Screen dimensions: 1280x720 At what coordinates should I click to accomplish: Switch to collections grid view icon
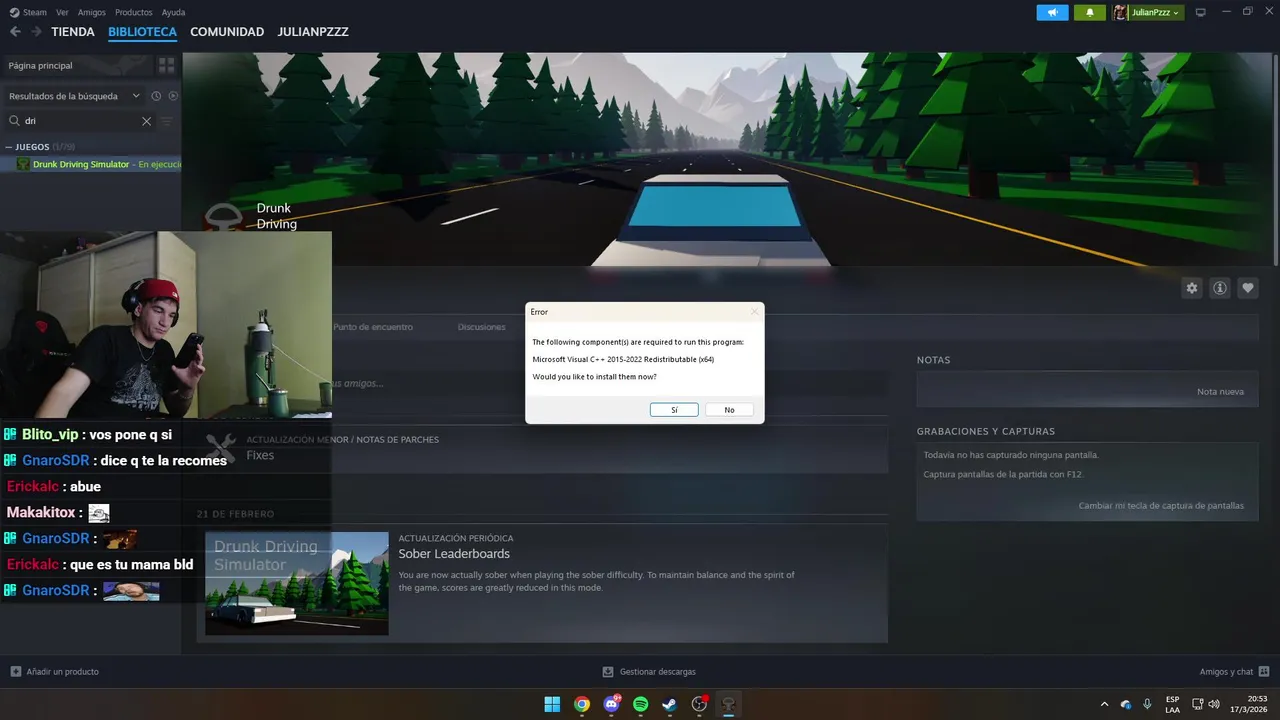(166, 65)
